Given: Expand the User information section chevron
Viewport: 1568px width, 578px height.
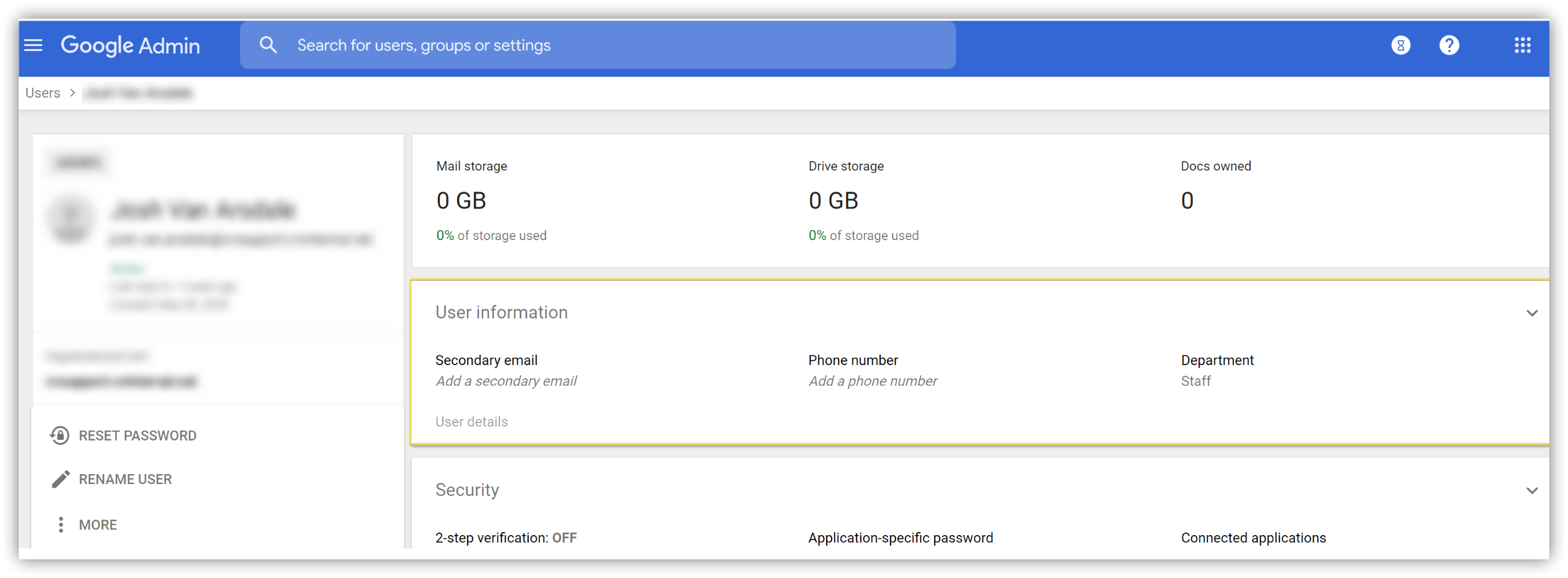Looking at the screenshot, I should pos(1532,313).
